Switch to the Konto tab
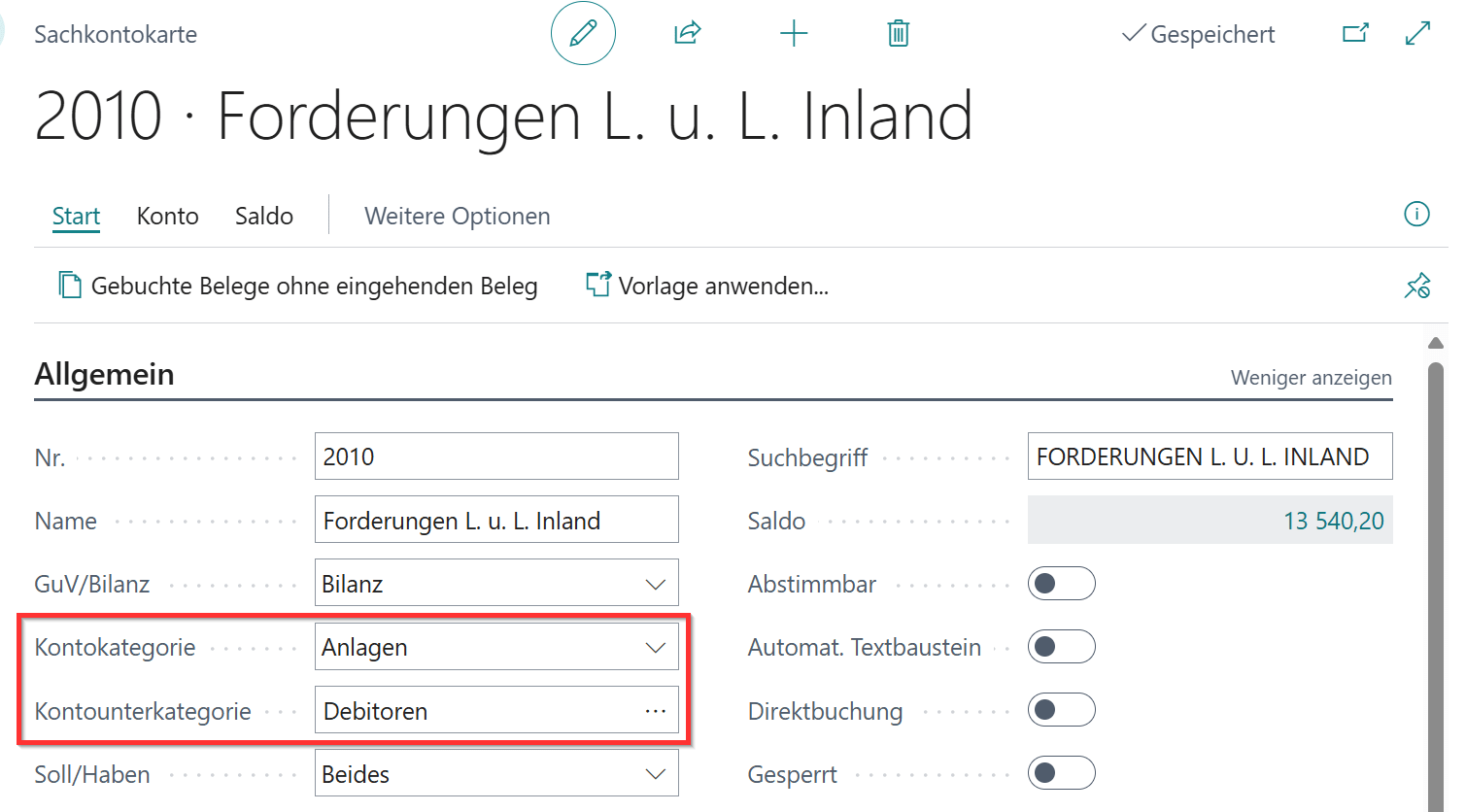Viewport: 1466px width, 812px height. tap(167, 216)
